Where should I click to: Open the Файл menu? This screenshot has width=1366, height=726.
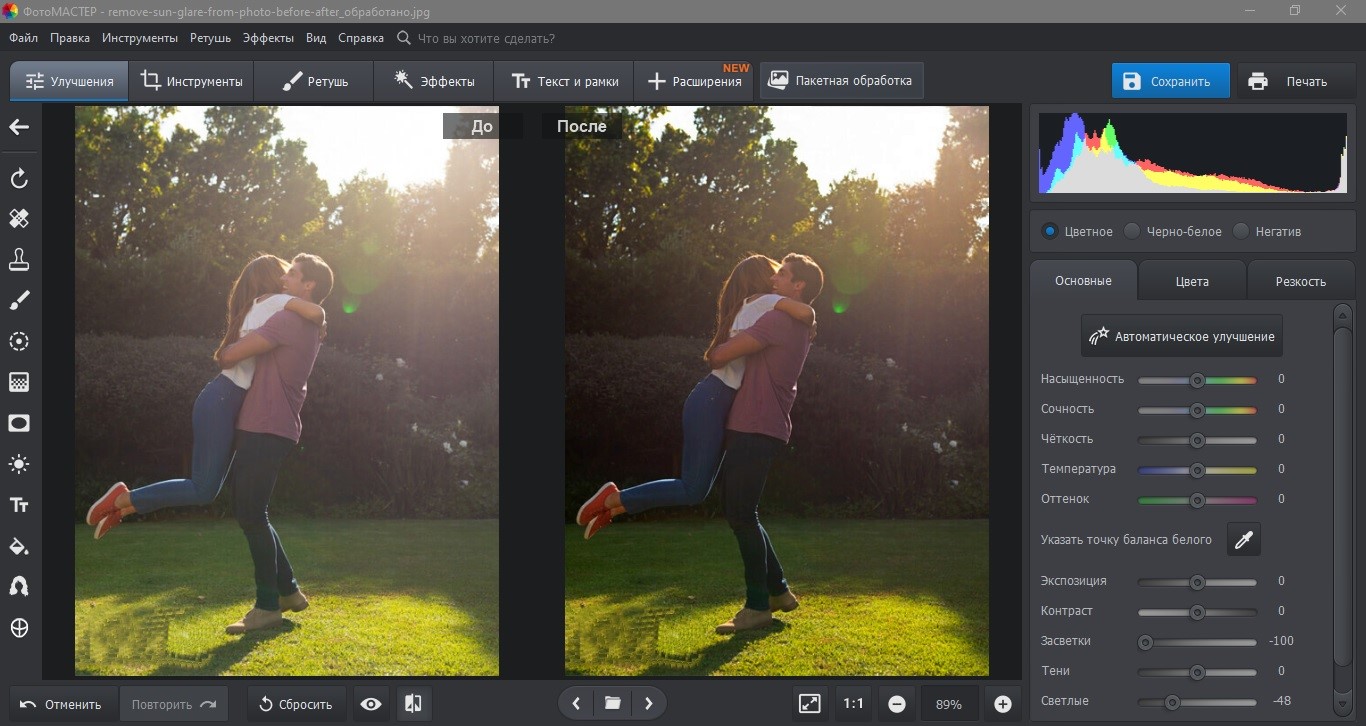pyautogui.click(x=24, y=38)
